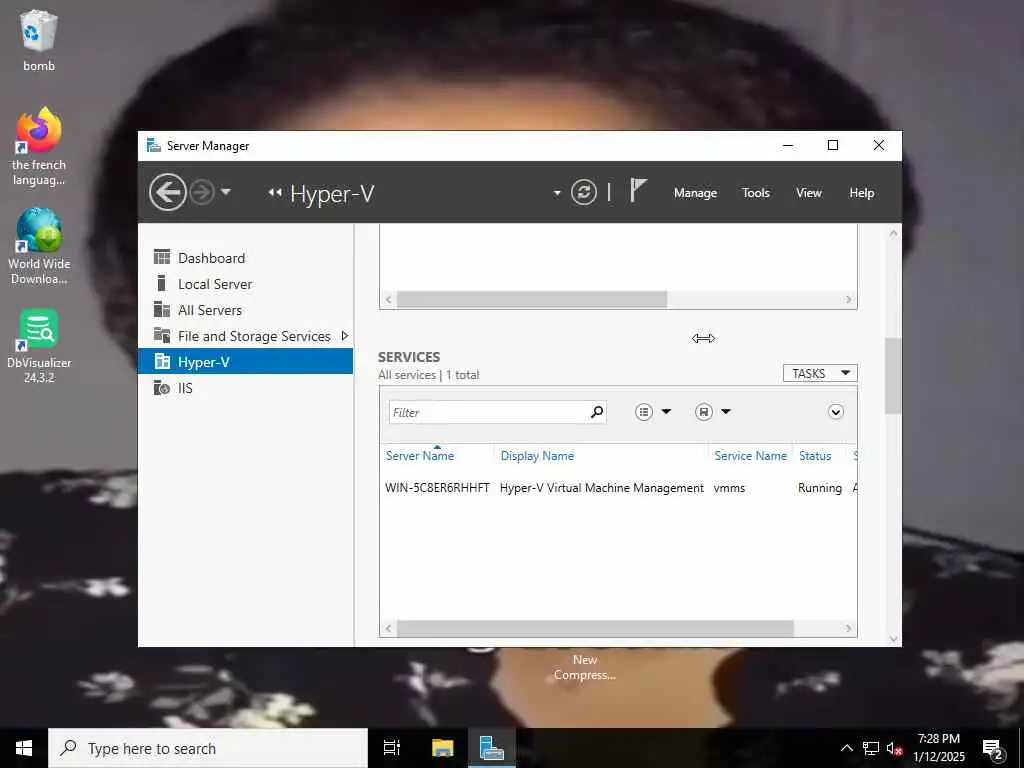The height and width of the screenshot is (768, 1024).
Task: Expand File and Storage Services arrow
Action: pyautogui.click(x=345, y=336)
